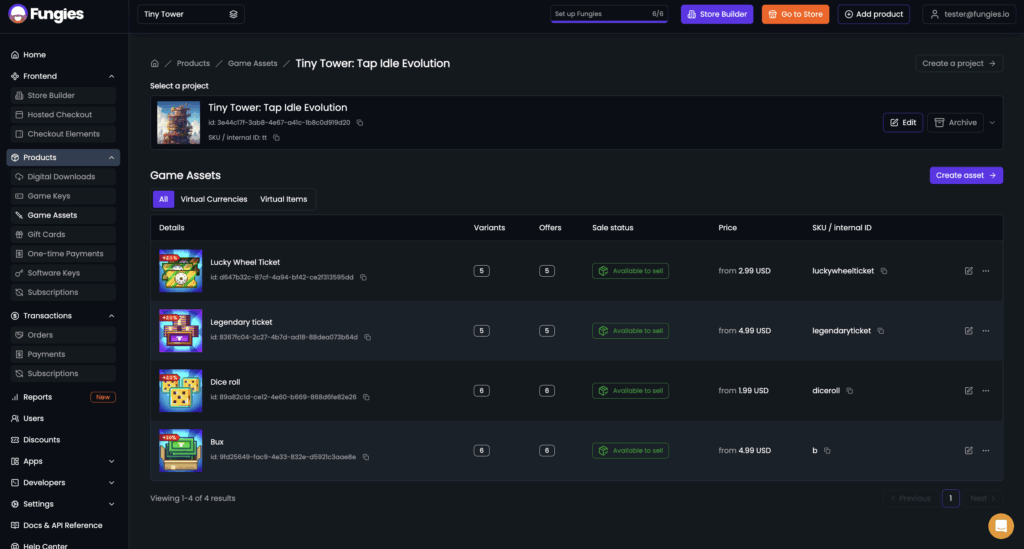Screen dimensions: 1024x549
Task: Open Store Builder in the sidebar
Action: click(63, 95)
